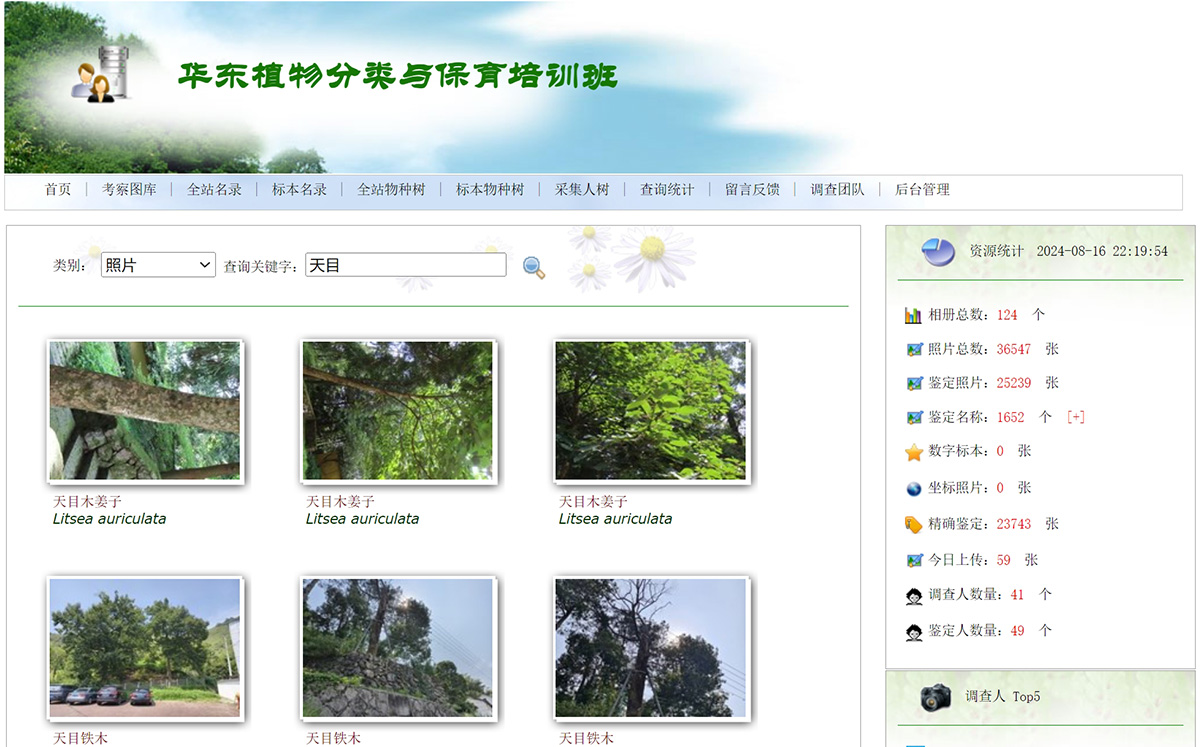
Task: Click the photo icon beside 照片总数
Action: point(911,348)
